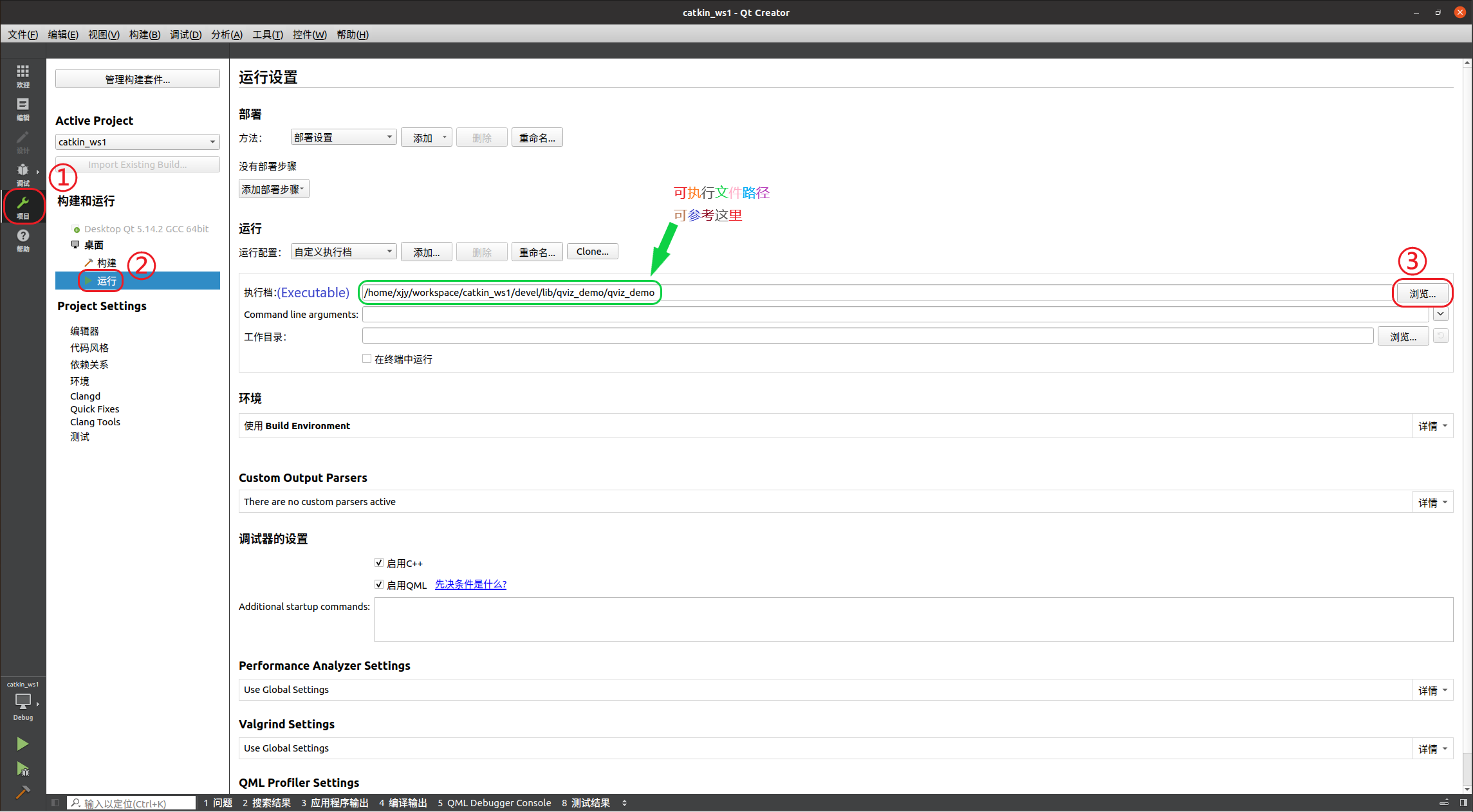Toggle the 启用QML debugger checkbox

pos(379,584)
